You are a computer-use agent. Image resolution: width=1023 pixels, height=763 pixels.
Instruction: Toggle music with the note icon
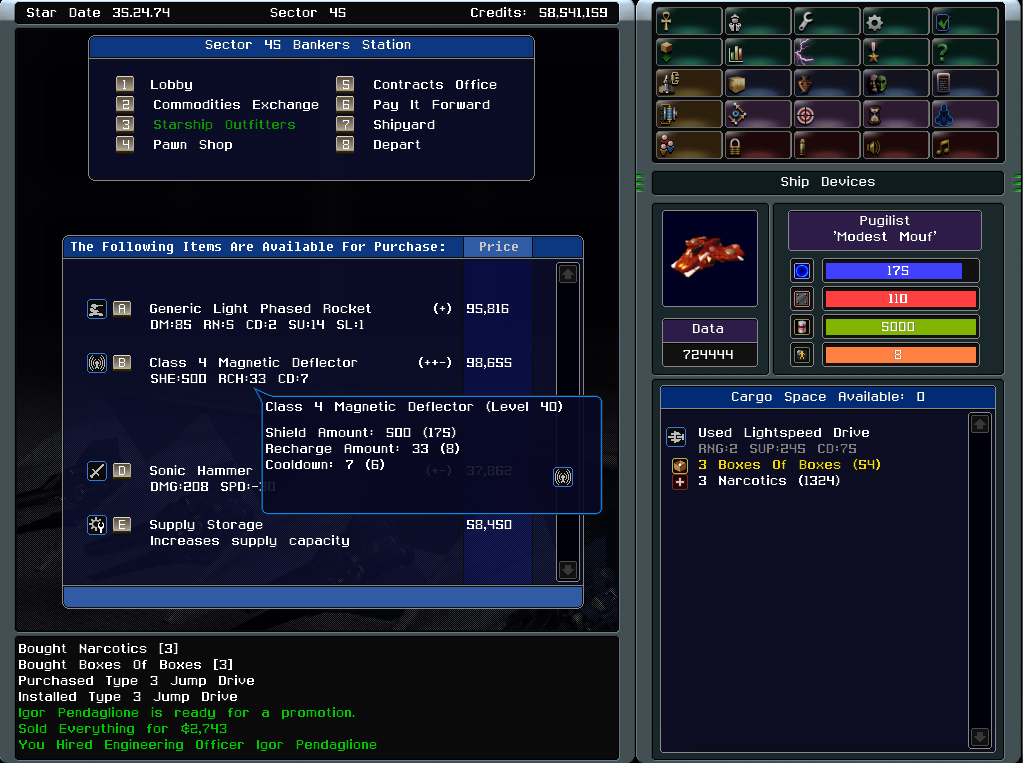(965, 145)
